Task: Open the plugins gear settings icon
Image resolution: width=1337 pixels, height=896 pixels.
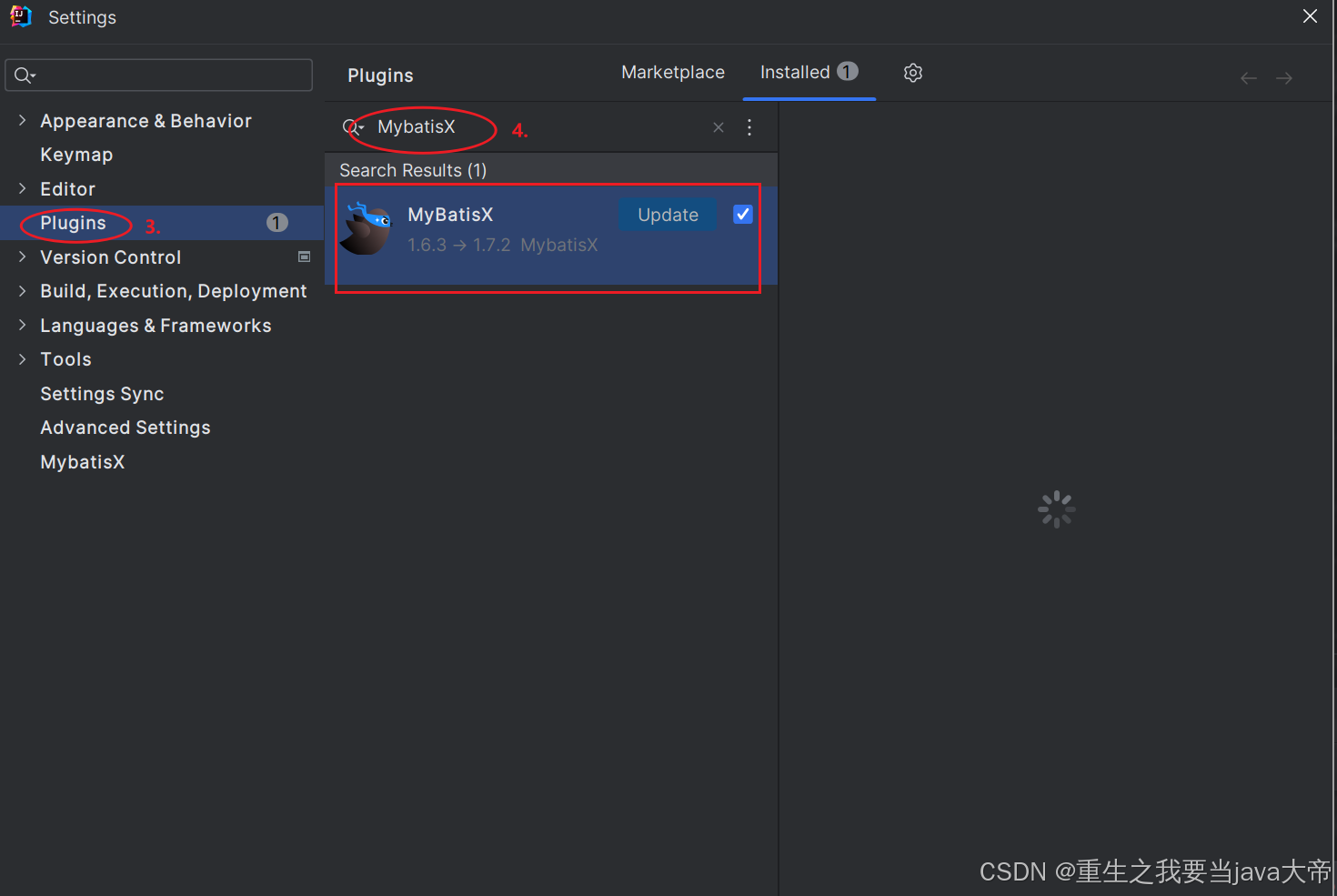Action: pyautogui.click(x=913, y=73)
